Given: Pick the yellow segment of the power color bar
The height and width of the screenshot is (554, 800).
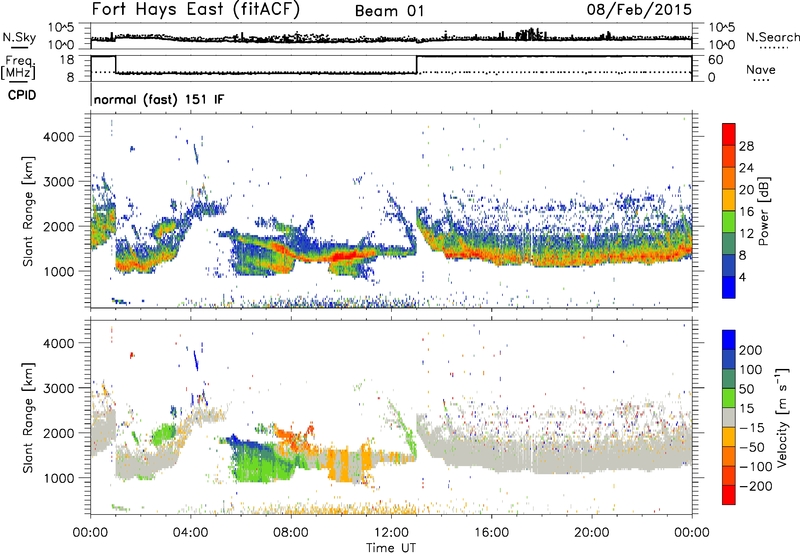Looking at the screenshot, I should pyautogui.click(x=729, y=200).
